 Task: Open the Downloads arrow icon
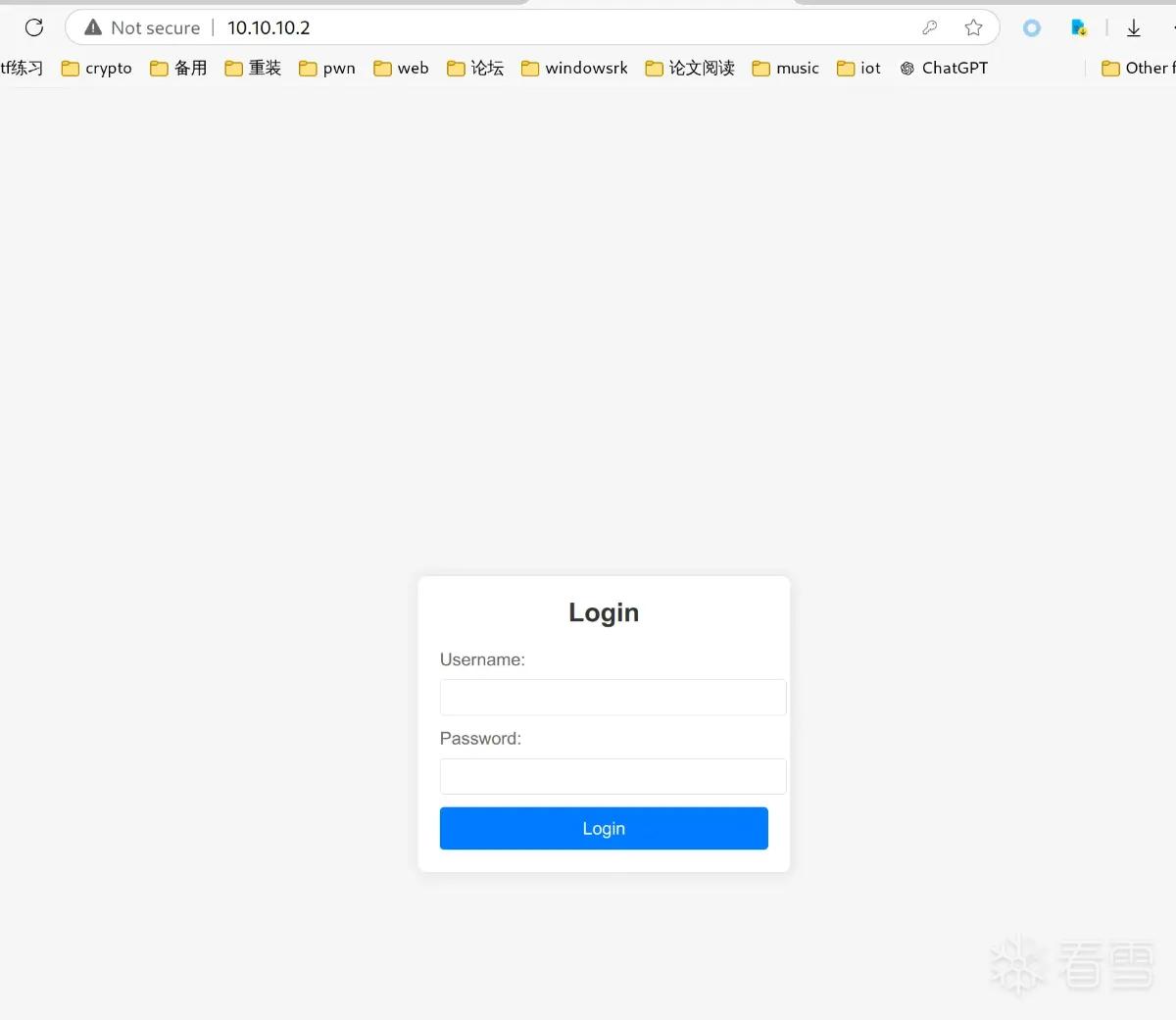[x=1134, y=28]
